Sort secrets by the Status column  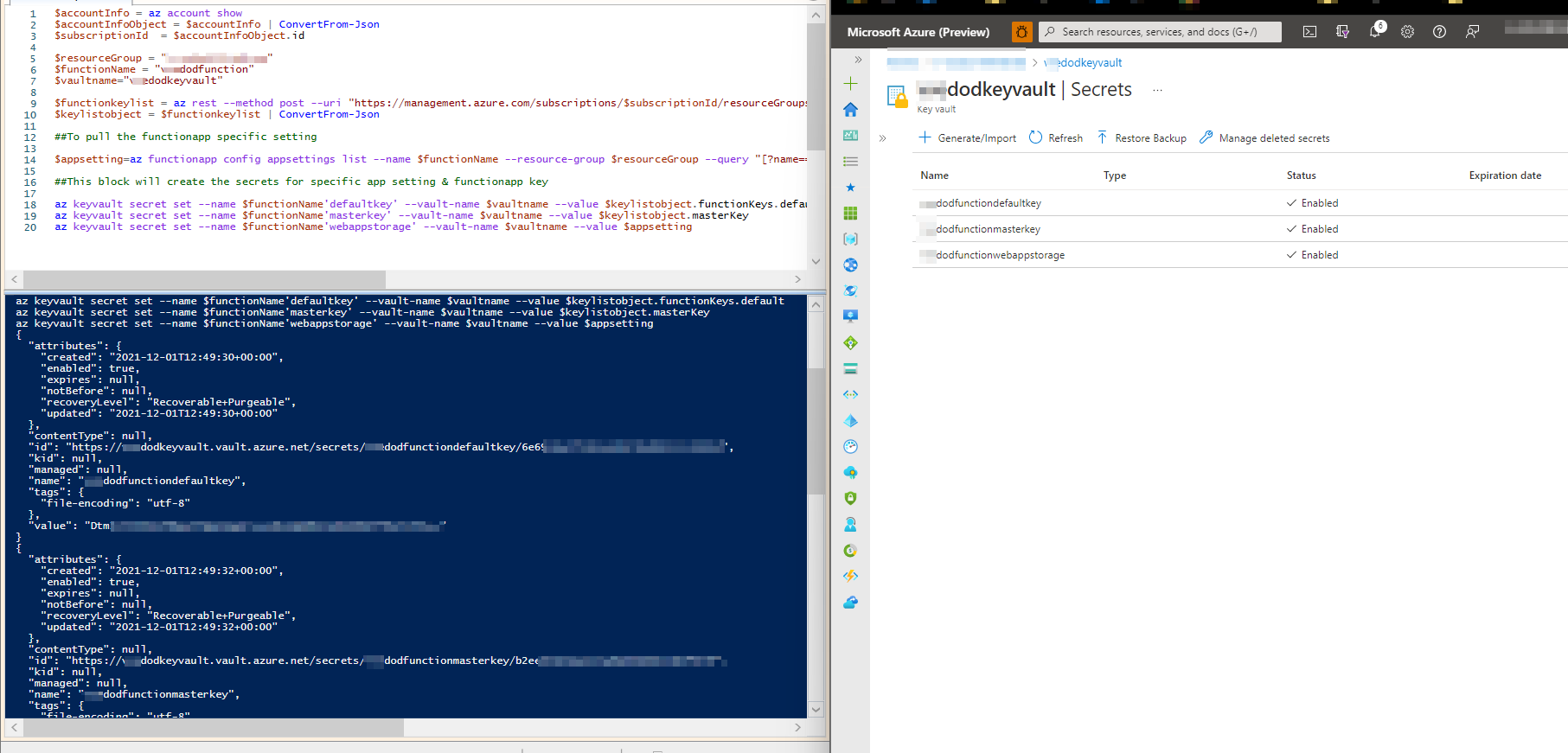[1301, 175]
